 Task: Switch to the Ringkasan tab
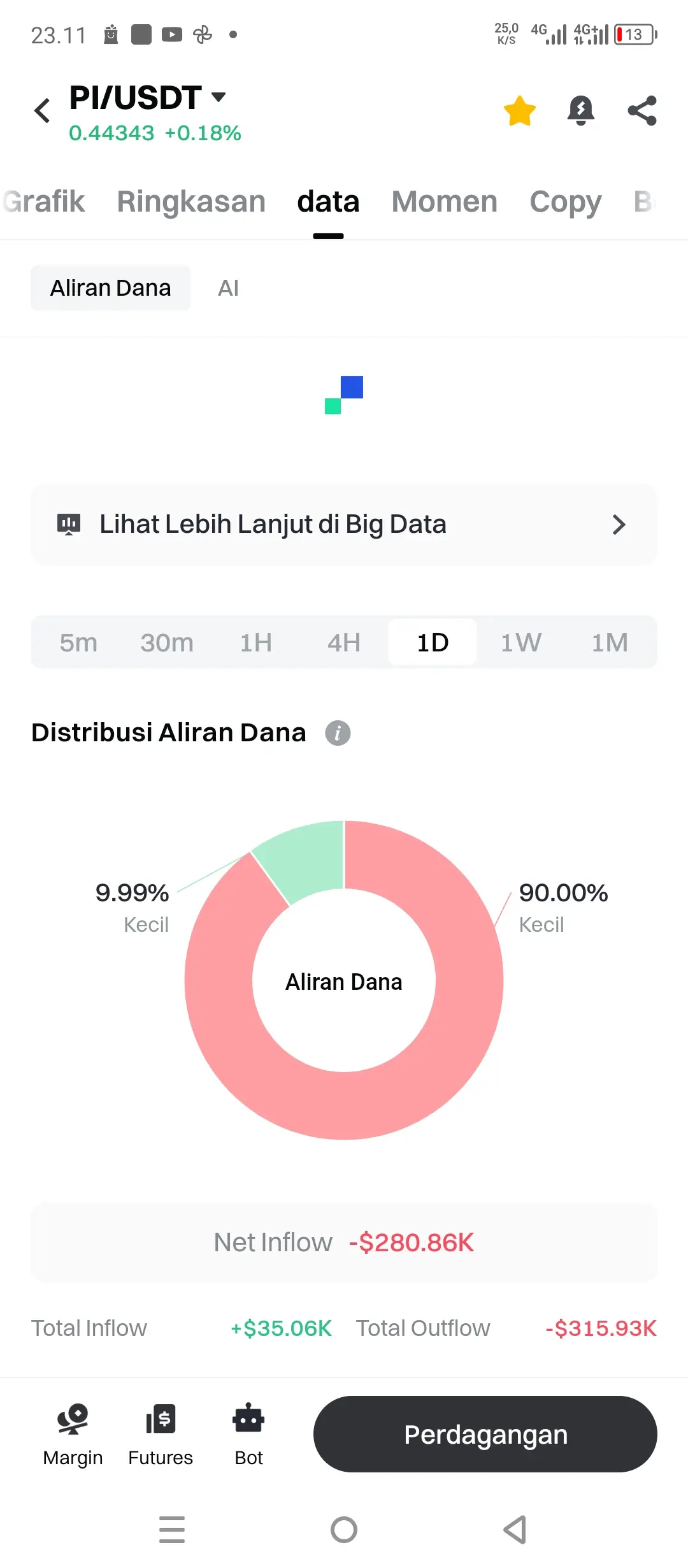(x=191, y=201)
